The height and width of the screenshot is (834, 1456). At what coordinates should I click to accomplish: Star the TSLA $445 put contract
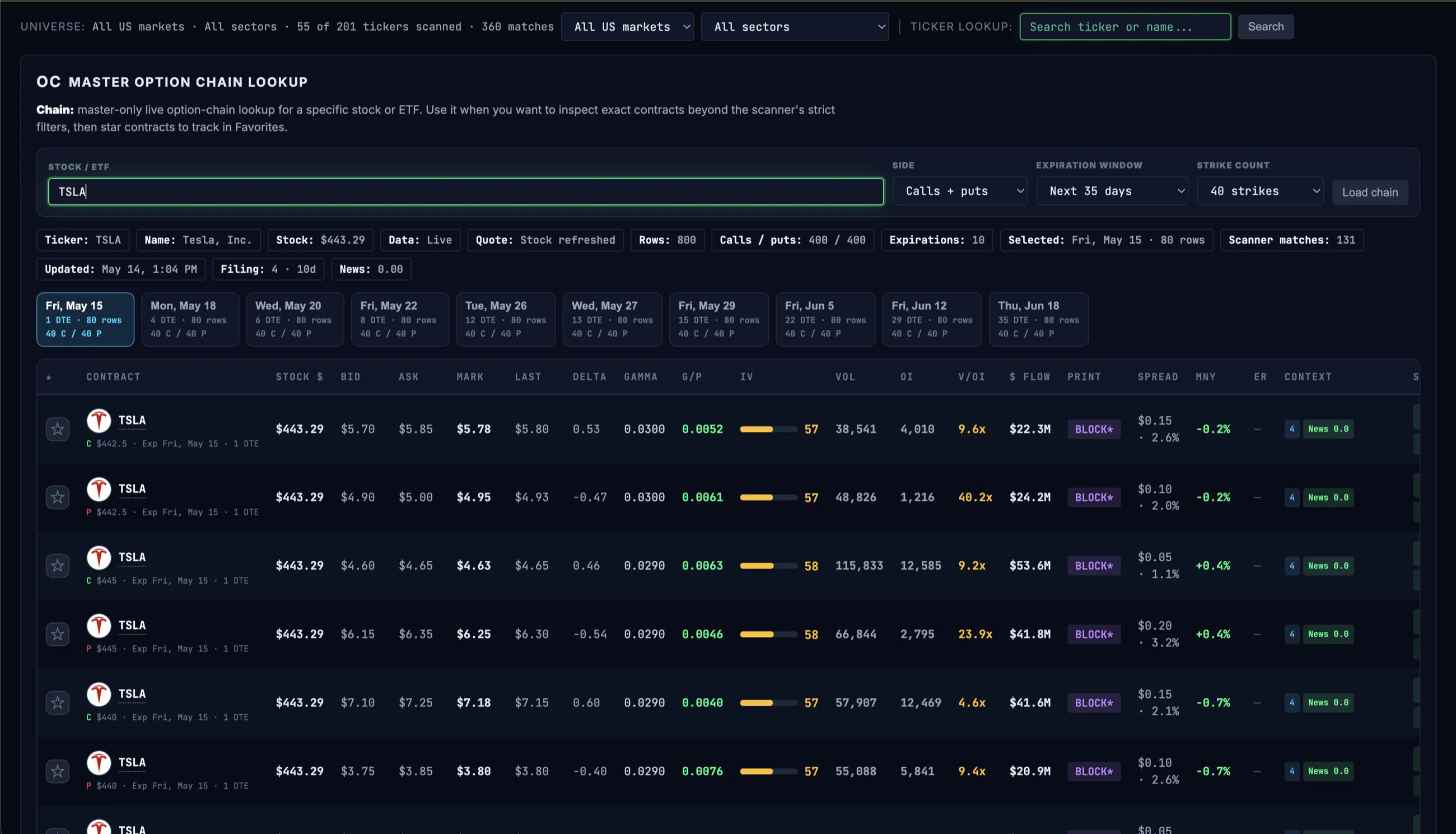pos(57,634)
